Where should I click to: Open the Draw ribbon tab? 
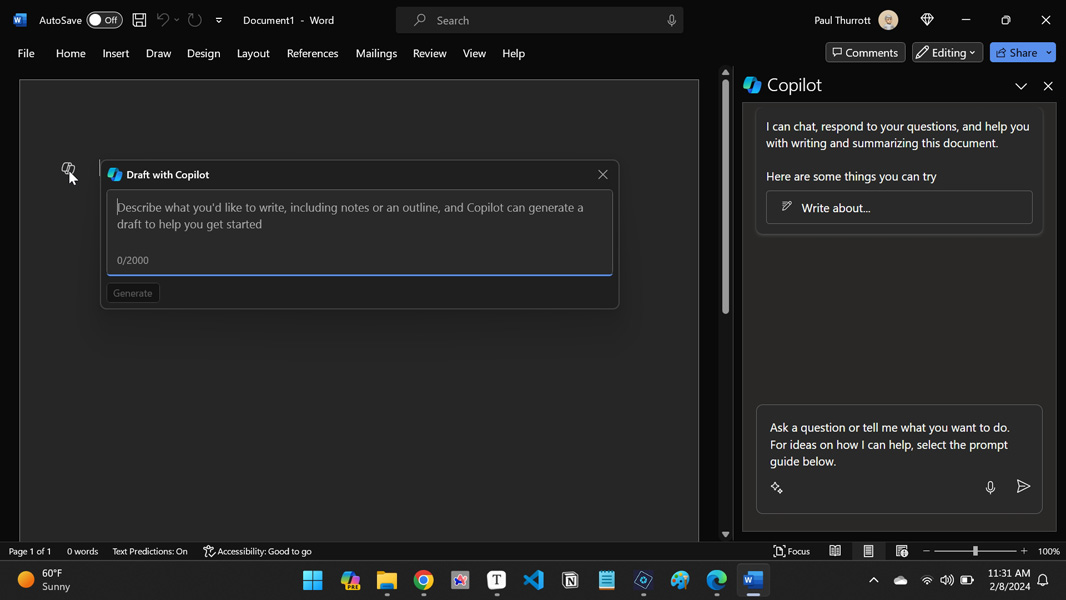pos(158,53)
